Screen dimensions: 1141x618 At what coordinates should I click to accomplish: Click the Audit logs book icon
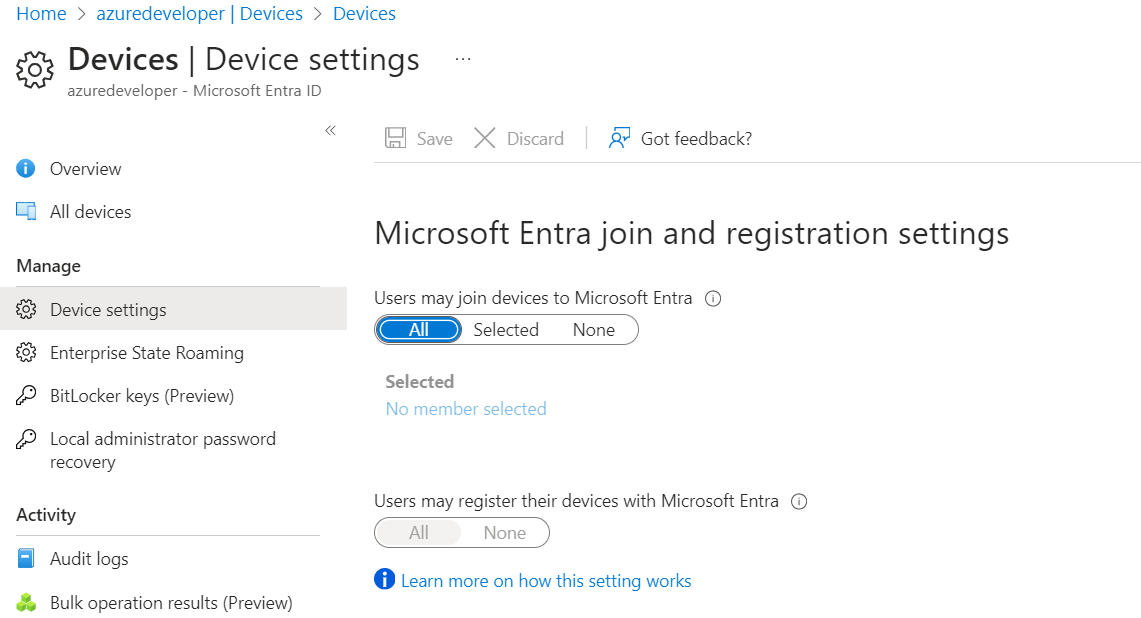coord(25,558)
